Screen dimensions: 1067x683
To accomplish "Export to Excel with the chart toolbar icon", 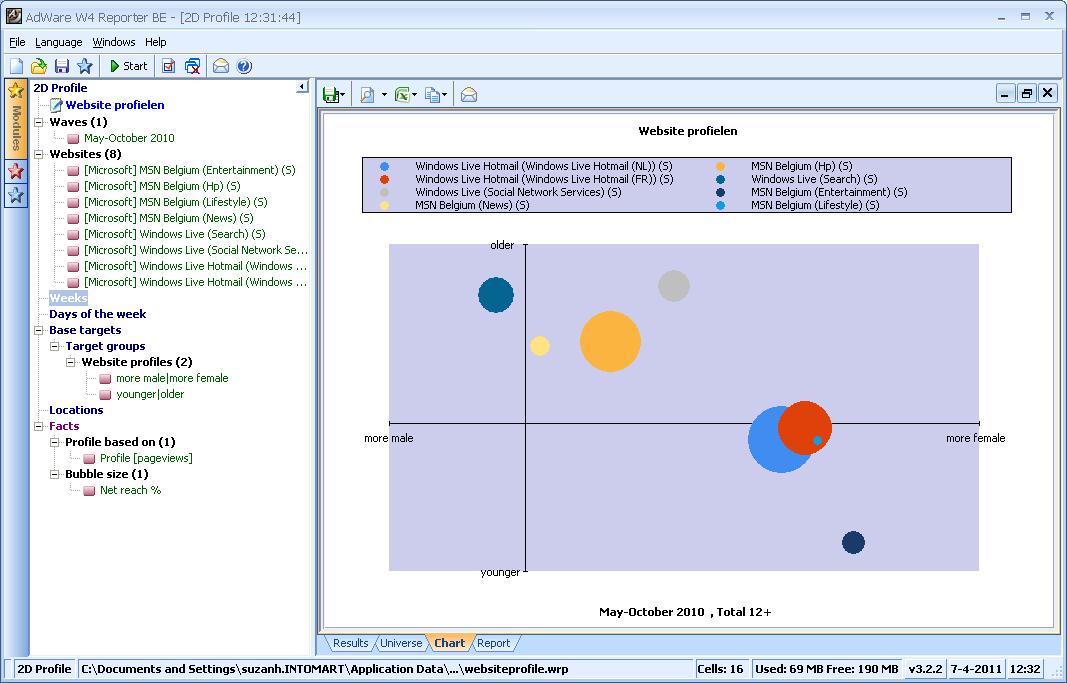I will pos(402,95).
